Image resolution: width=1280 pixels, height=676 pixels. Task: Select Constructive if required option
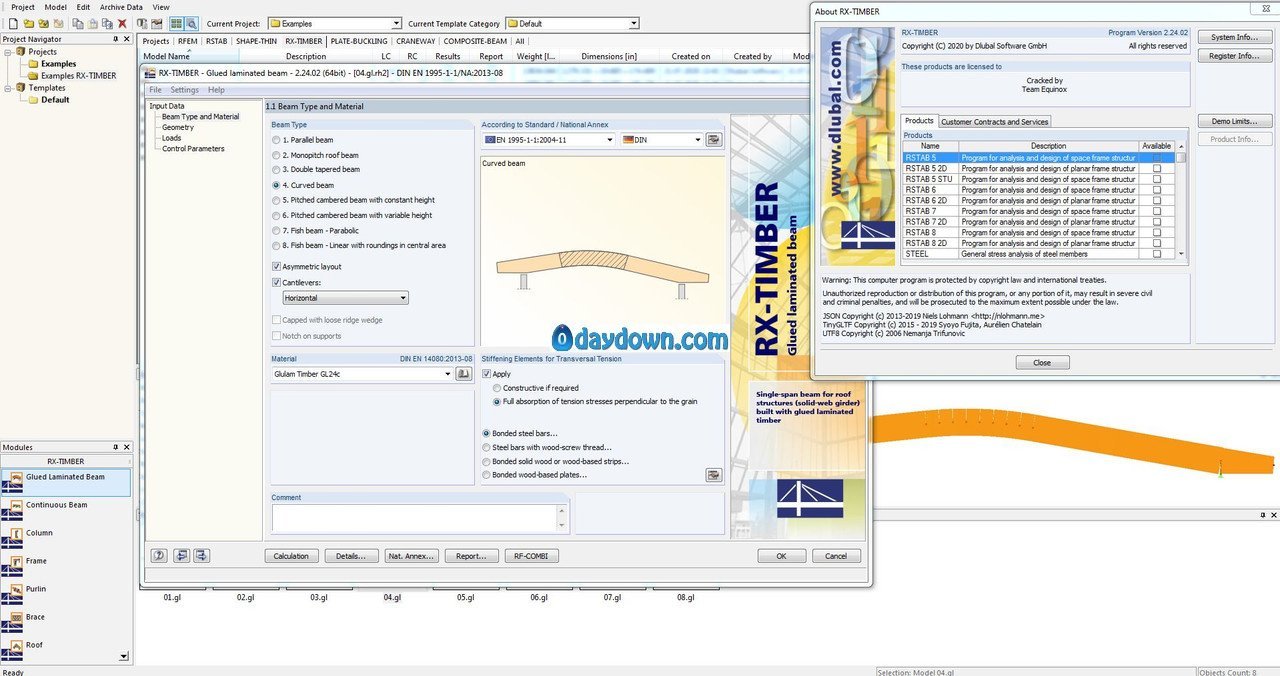497,388
